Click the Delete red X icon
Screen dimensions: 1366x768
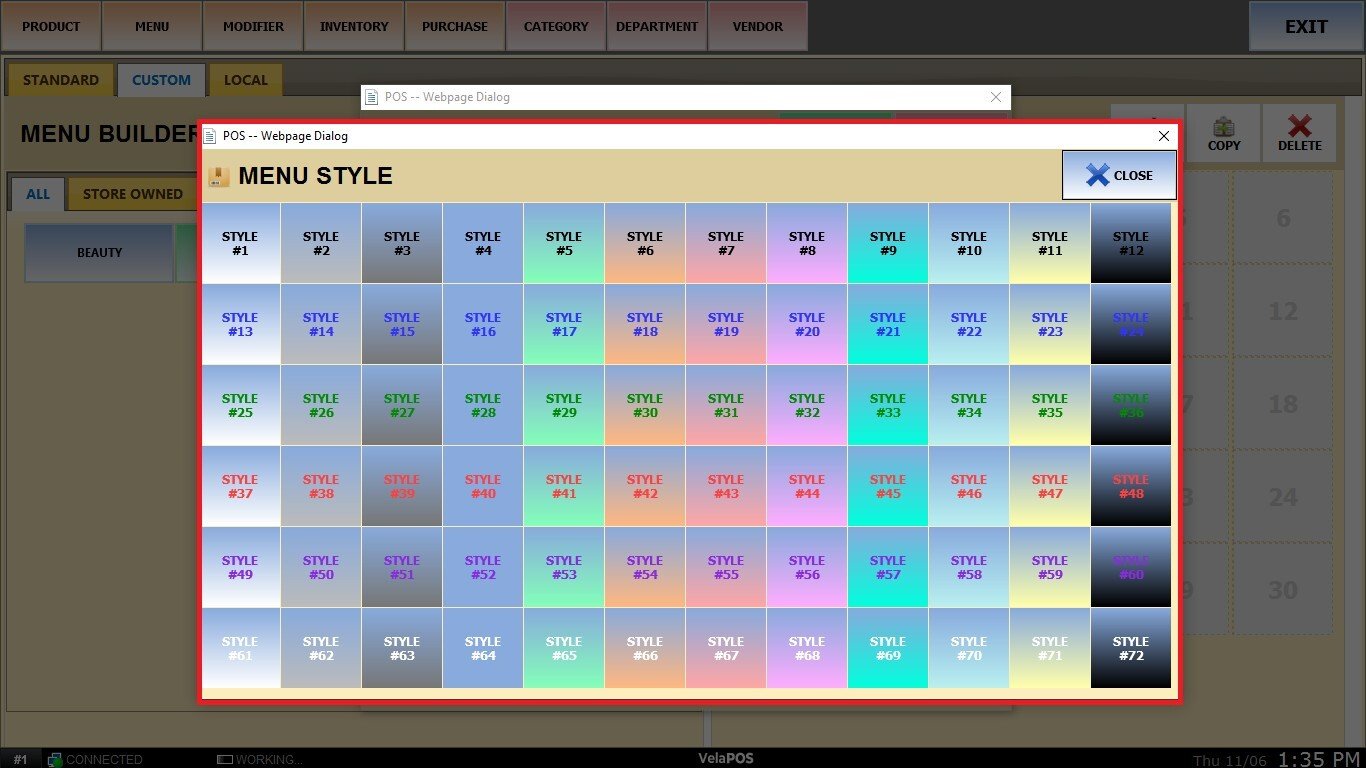(1299, 126)
